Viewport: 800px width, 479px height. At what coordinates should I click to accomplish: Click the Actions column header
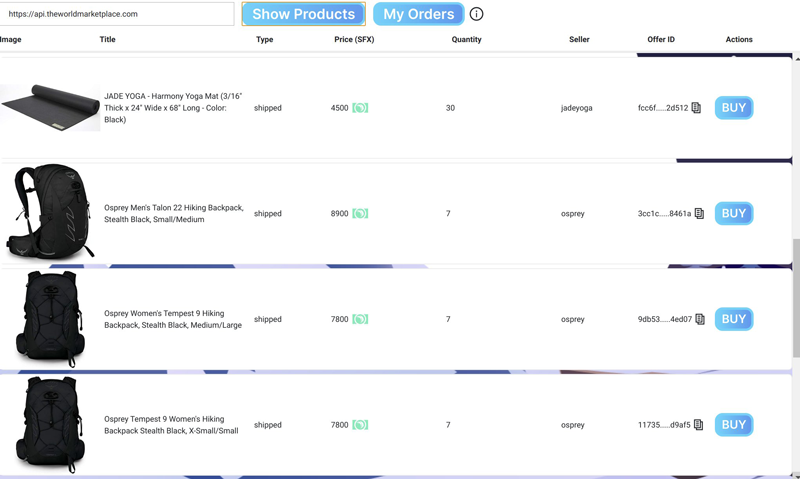coord(739,39)
